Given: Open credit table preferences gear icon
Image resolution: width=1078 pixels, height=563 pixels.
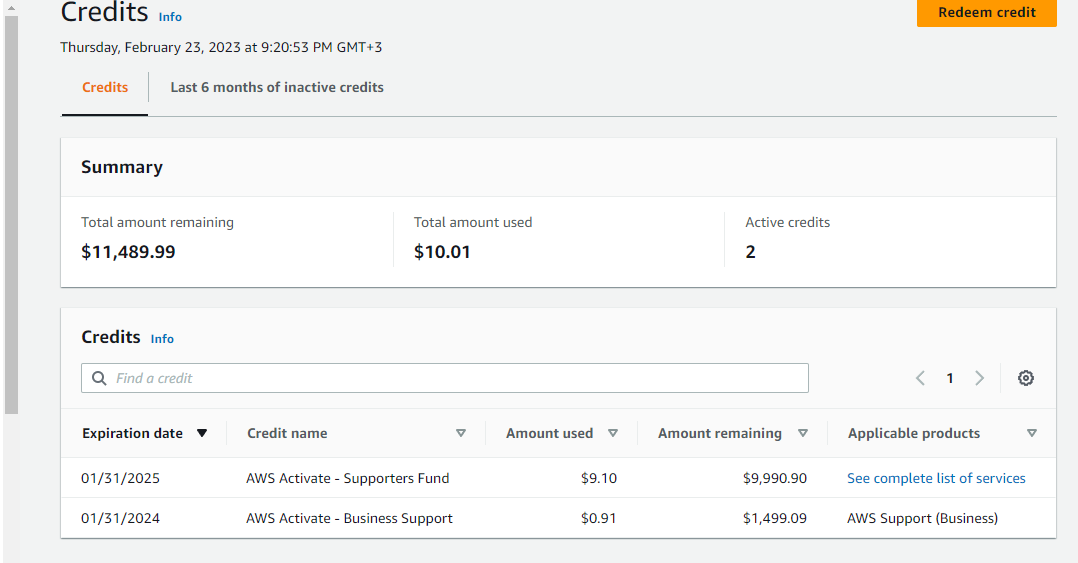Looking at the screenshot, I should point(1026,378).
